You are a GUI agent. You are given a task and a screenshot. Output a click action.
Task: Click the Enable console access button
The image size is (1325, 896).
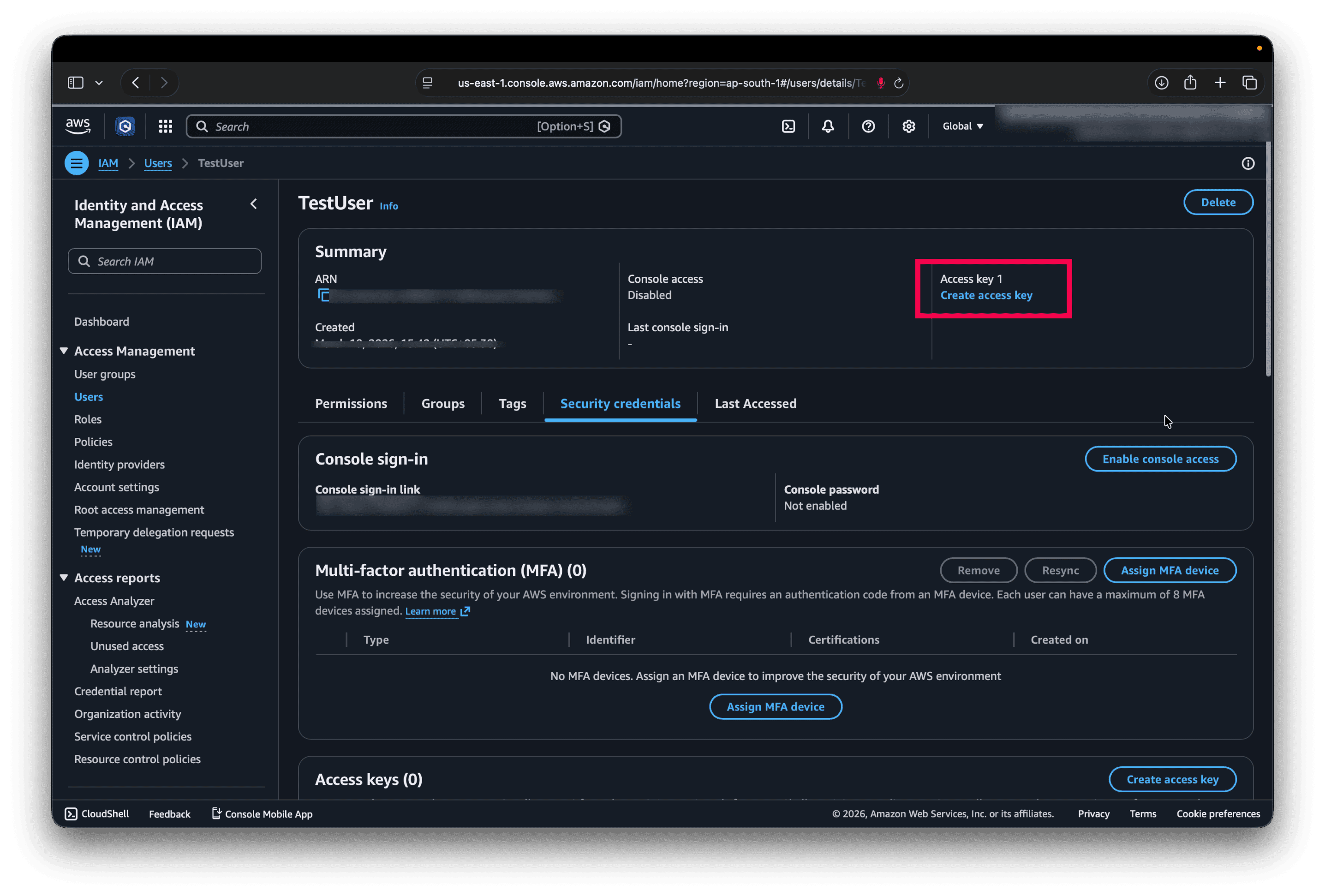[x=1160, y=460]
